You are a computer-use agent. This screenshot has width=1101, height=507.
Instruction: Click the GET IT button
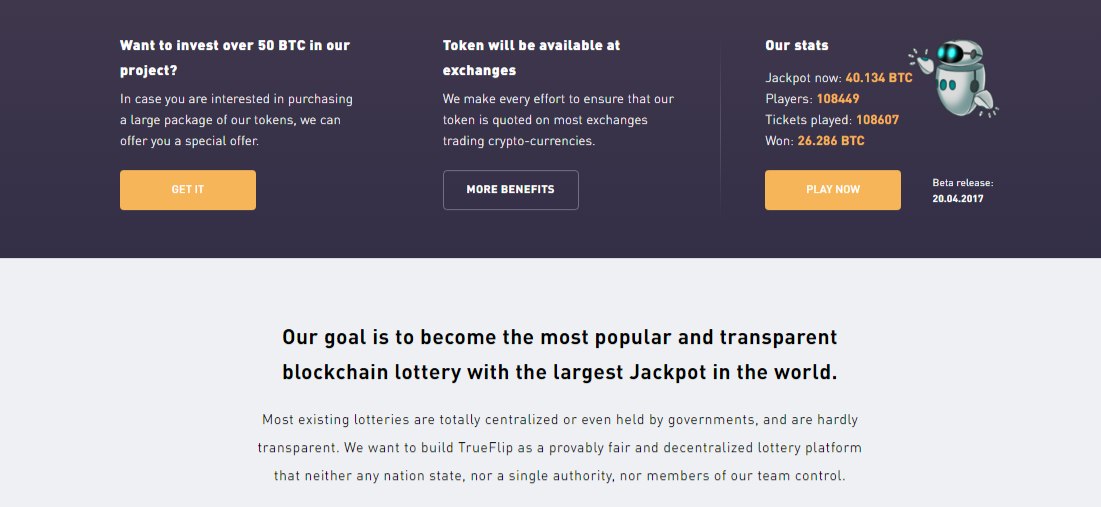pos(187,190)
